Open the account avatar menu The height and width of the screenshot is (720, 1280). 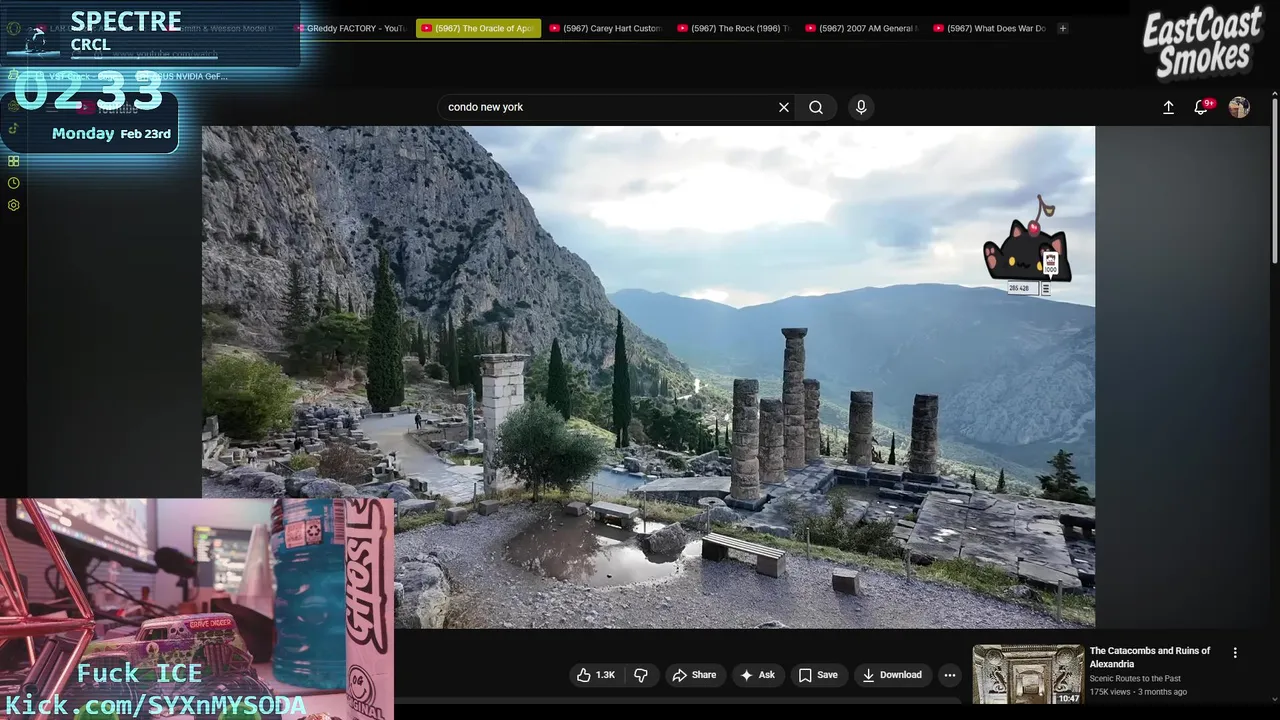pos(1239,107)
